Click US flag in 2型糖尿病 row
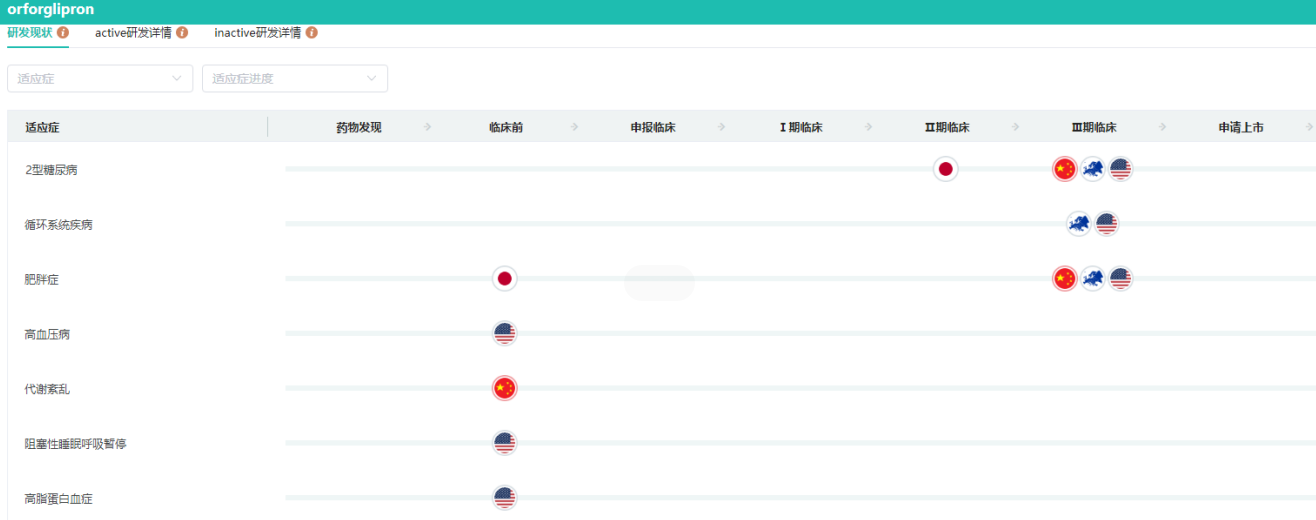The width and height of the screenshot is (1316, 520). tap(1120, 169)
